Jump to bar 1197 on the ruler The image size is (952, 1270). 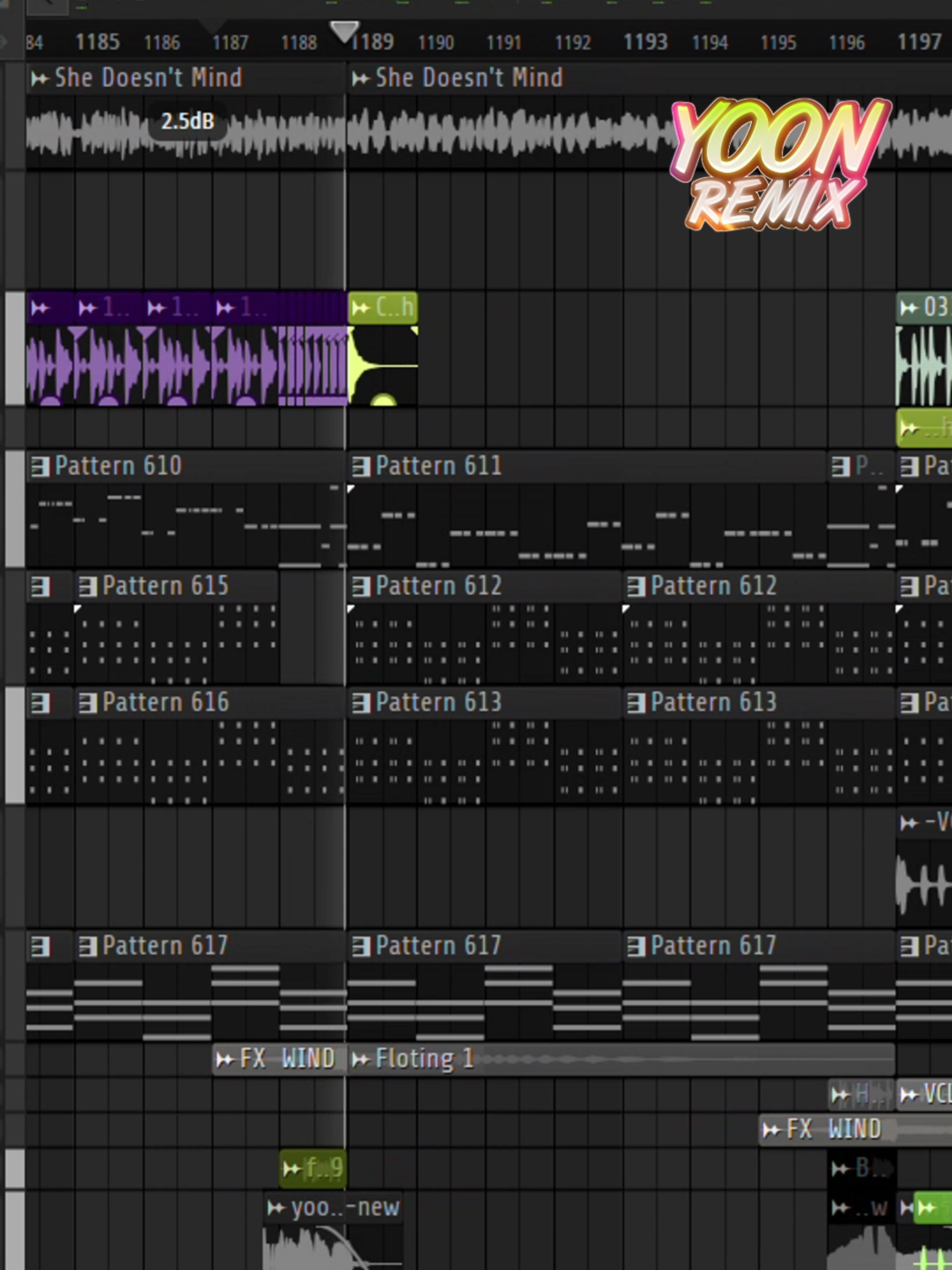point(919,42)
